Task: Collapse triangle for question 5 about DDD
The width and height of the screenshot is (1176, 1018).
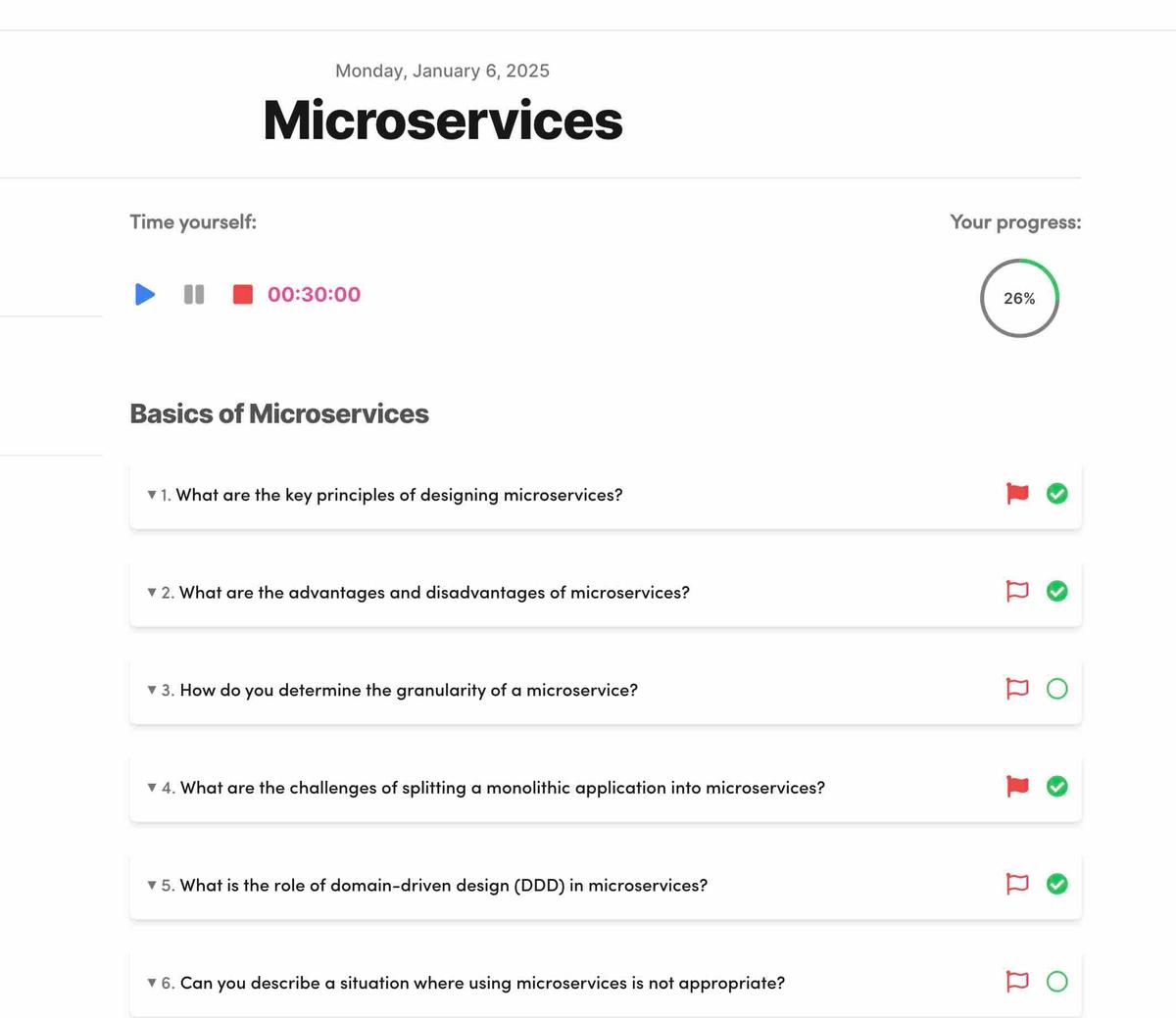Action: pos(152,885)
